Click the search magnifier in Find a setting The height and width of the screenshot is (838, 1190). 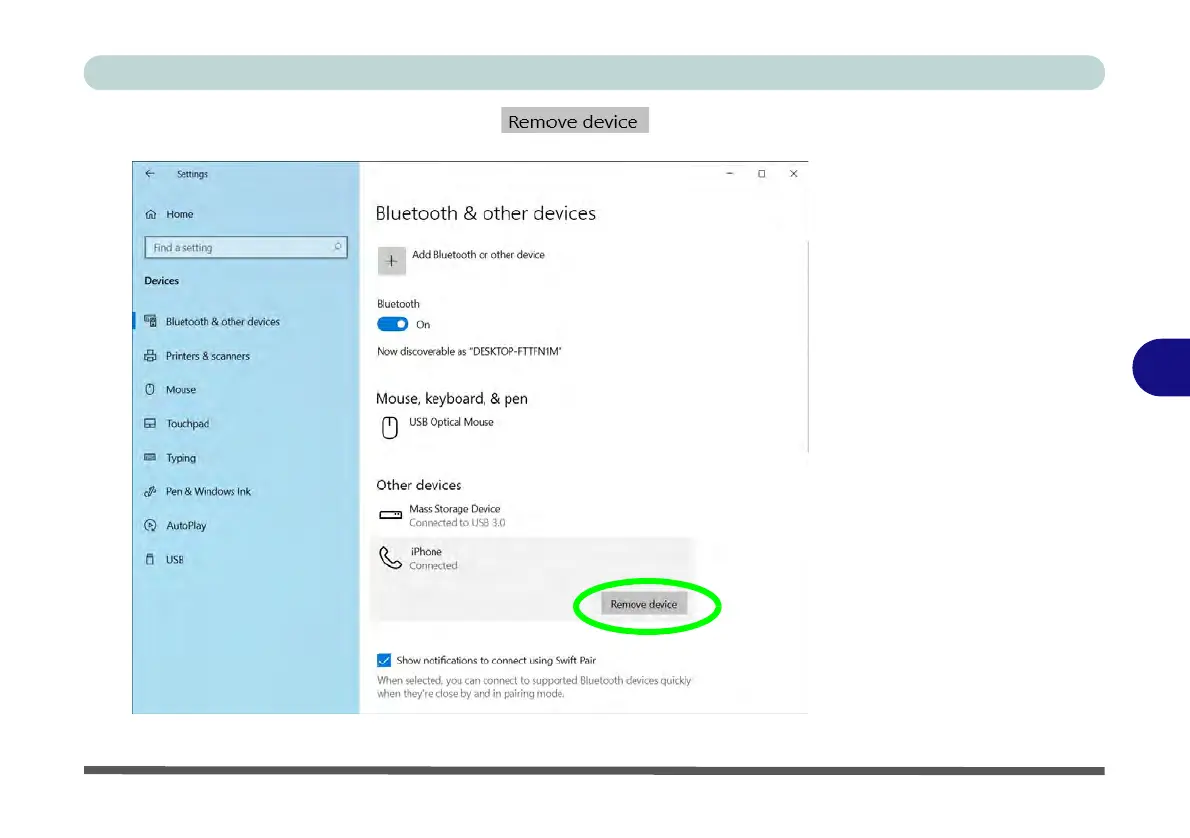tap(337, 247)
